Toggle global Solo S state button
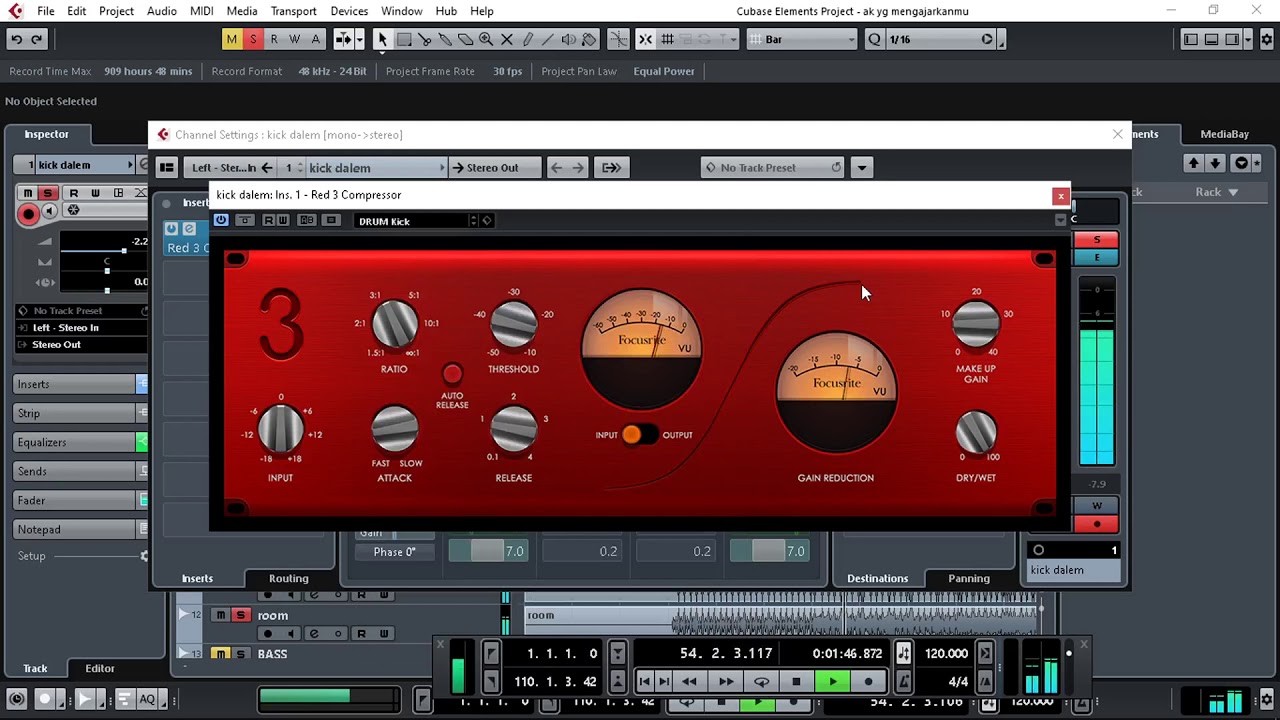The height and width of the screenshot is (720, 1280). 253,39
